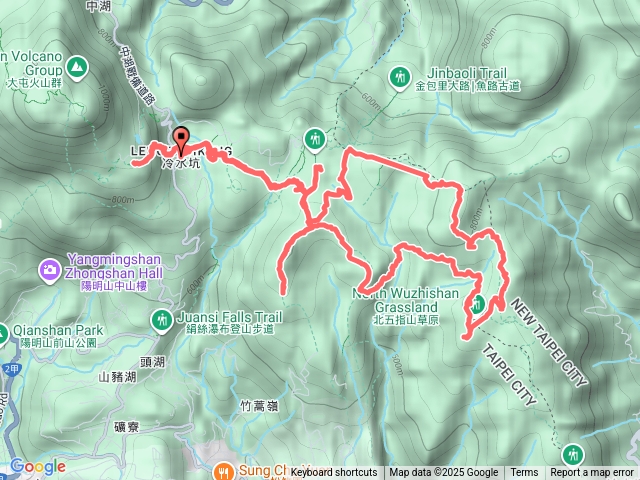Click Report a map error link
The width and height of the screenshot is (640, 480).
[591, 473]
